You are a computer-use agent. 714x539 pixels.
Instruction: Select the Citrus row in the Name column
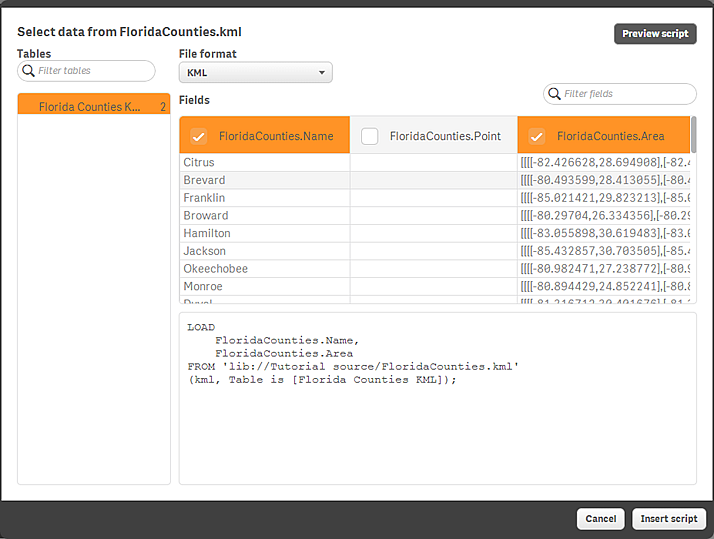[x=264, y=162]
